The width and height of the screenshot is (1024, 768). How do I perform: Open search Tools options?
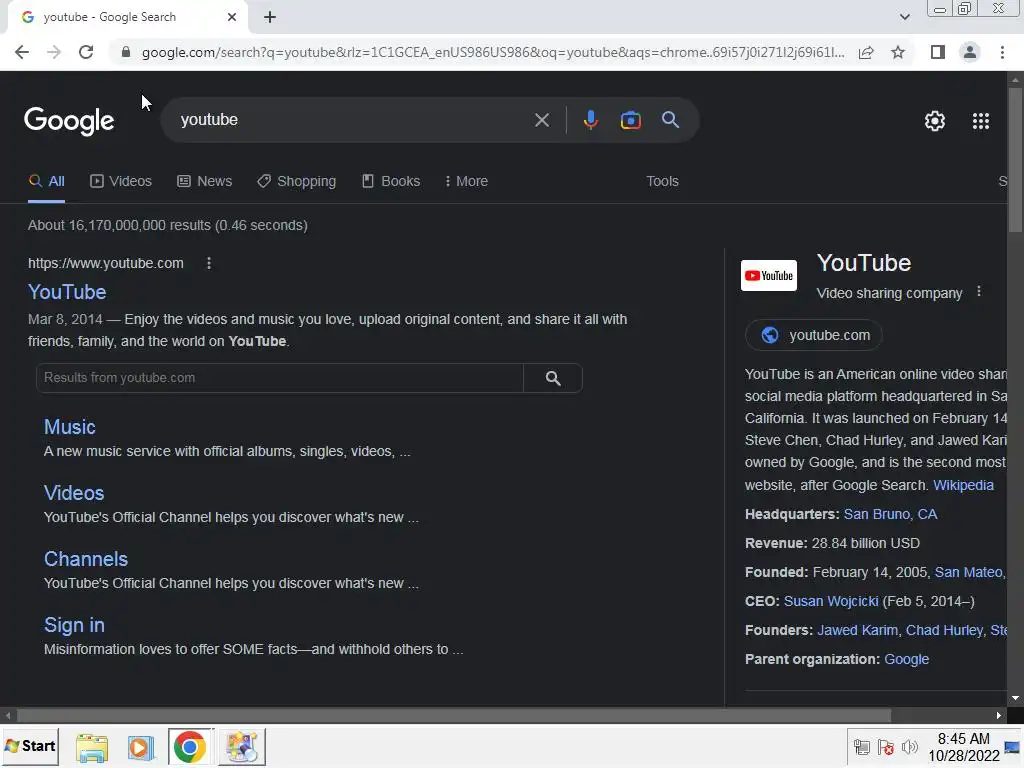point(662,182)
